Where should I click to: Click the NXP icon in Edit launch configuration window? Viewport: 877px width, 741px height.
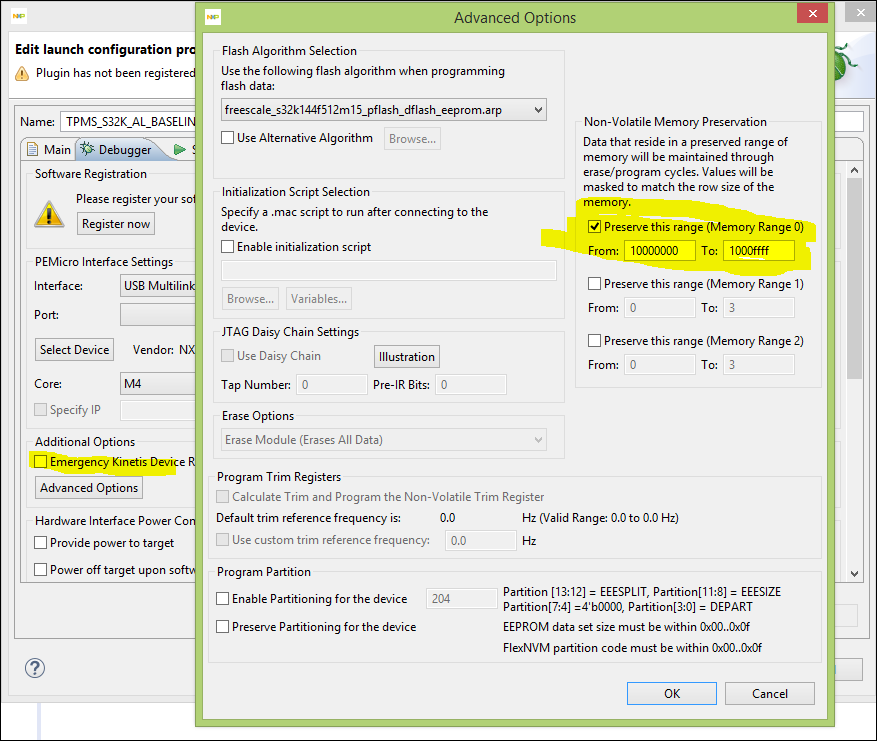tap(18, 16)
